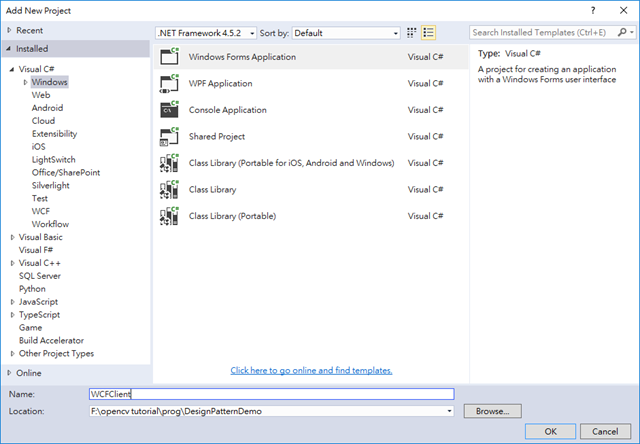640x444 pixels.
Task: Open the .NET Framework 4.5.2 version dropdown
Action: pyautogui.click(x=206, y=33)
